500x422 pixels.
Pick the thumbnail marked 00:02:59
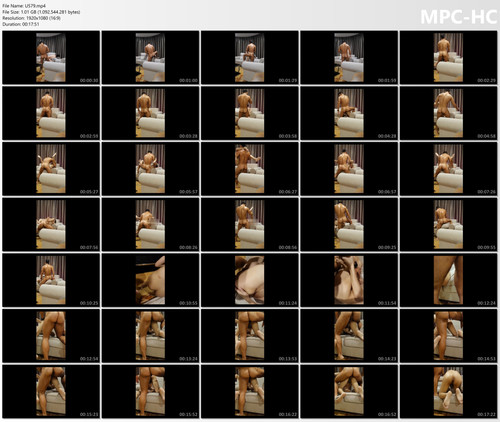(x=51, y=113)
